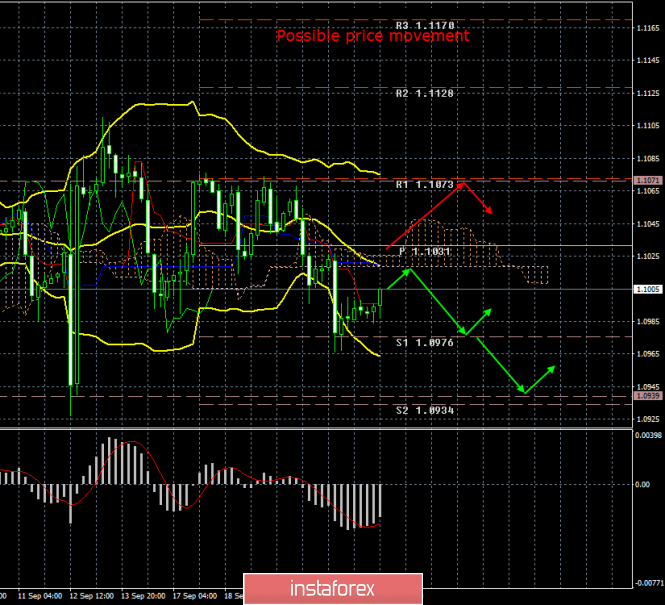Click the gray 1.1005 current price tag
This screenshot has width=665, height=605.
647,289
